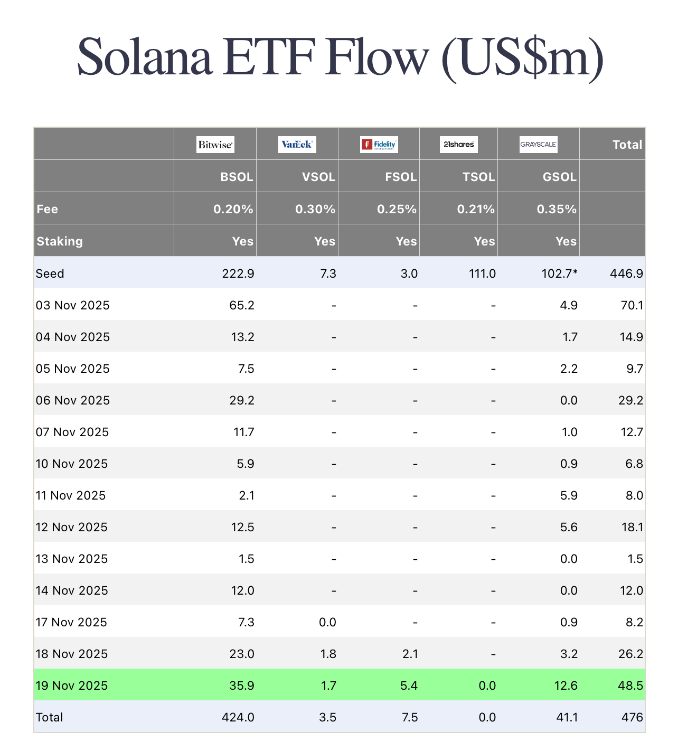Screen dimensions: 683x754
Task: Select the 03 Nov 2025 date cell
Action: pyautogui.click(x=72, y=305)
